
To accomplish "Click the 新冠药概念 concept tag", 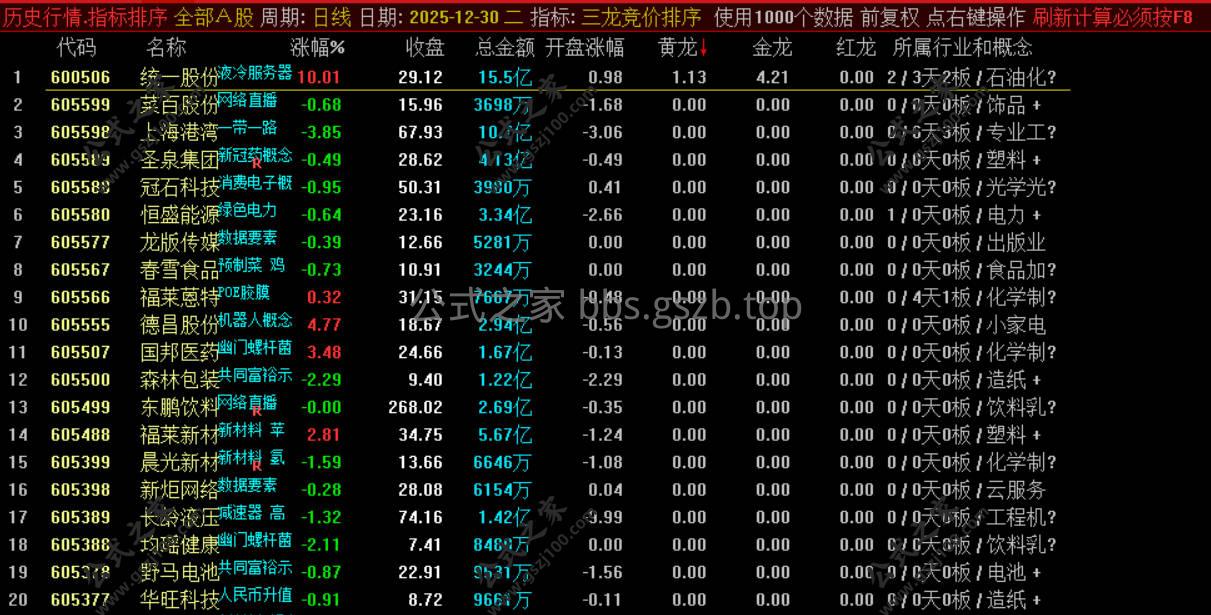I will point(255,154).
